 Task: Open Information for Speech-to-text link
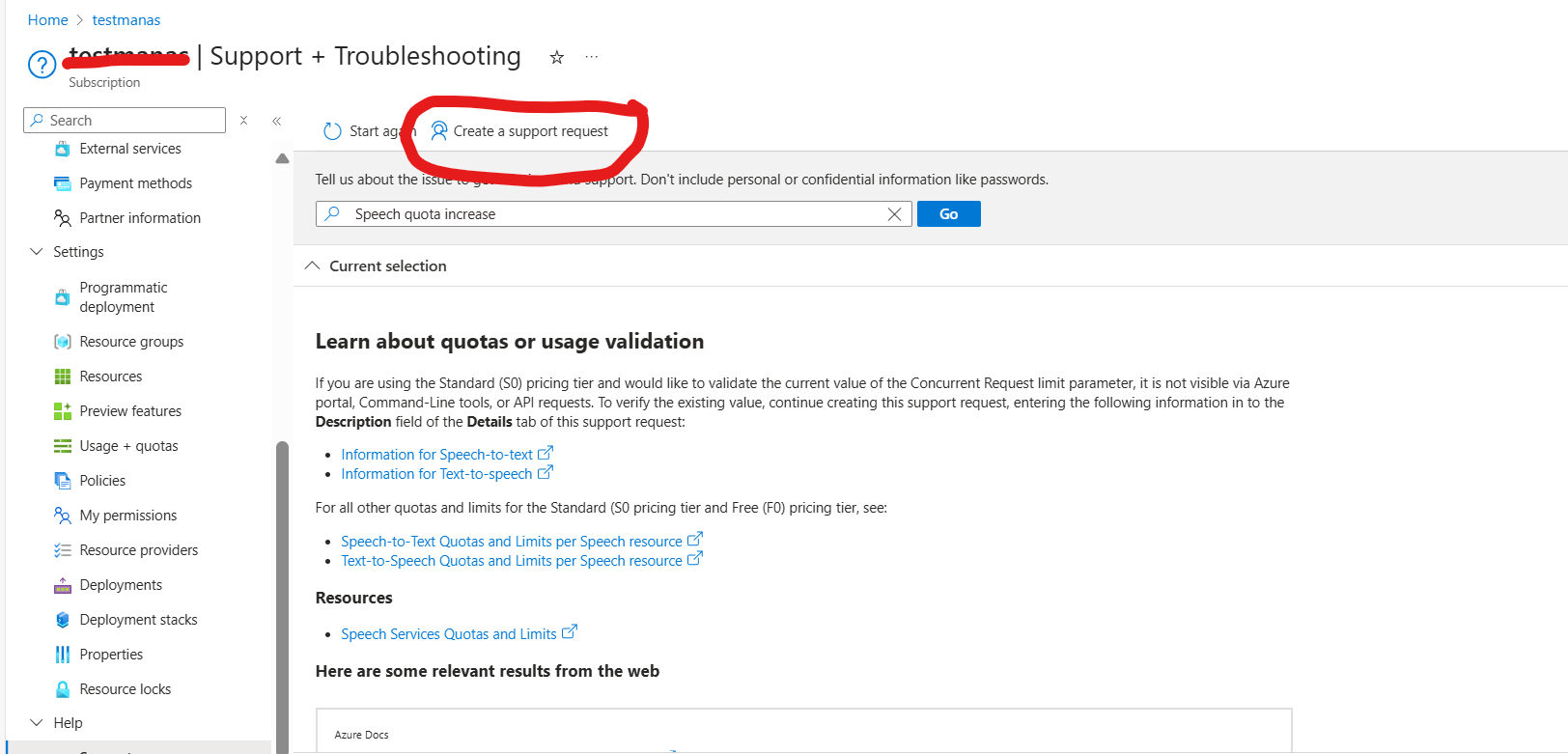436,455
